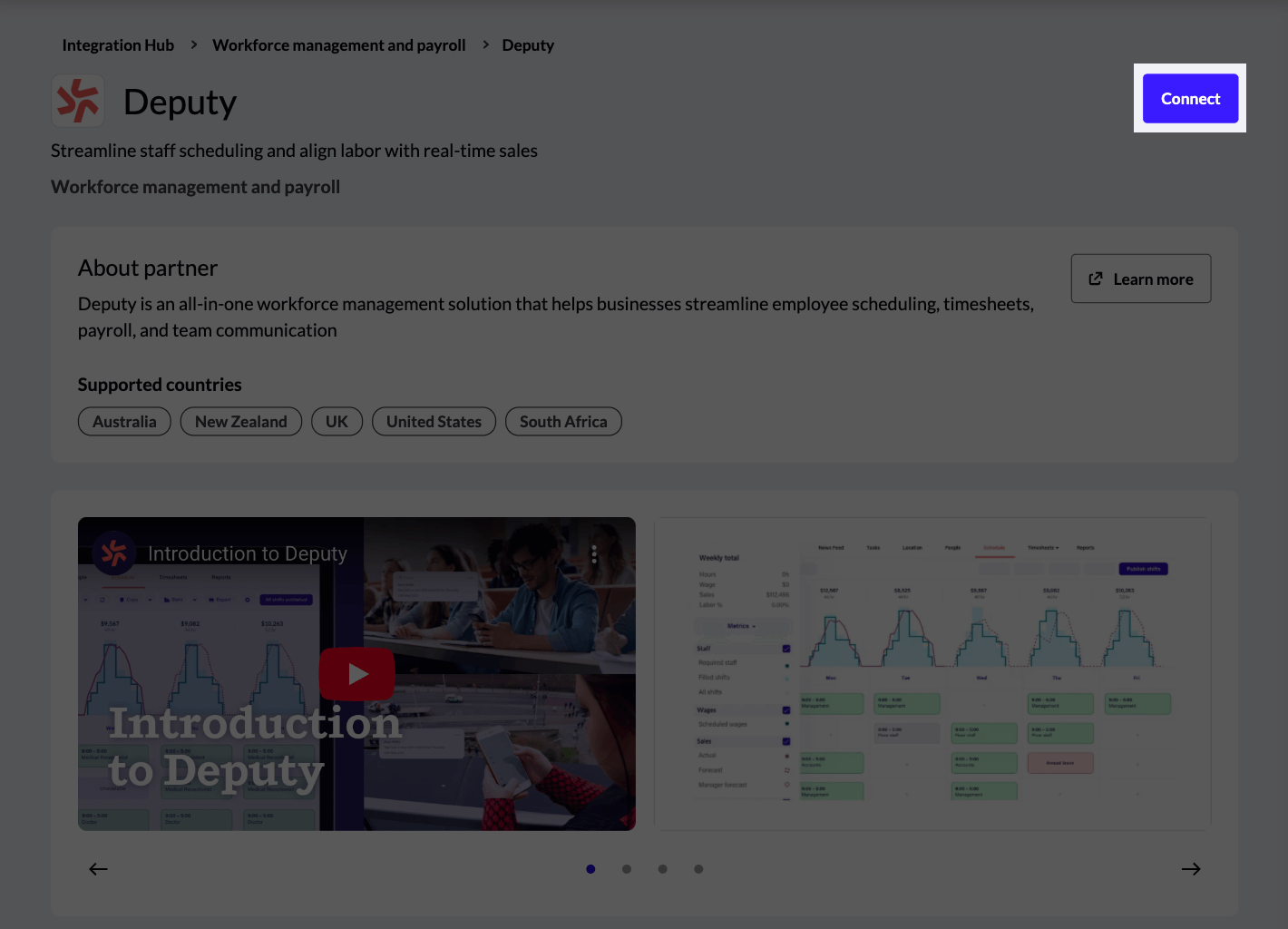
Task: Go to Integration Hub breadcrumb
Action: click(118, 45)
